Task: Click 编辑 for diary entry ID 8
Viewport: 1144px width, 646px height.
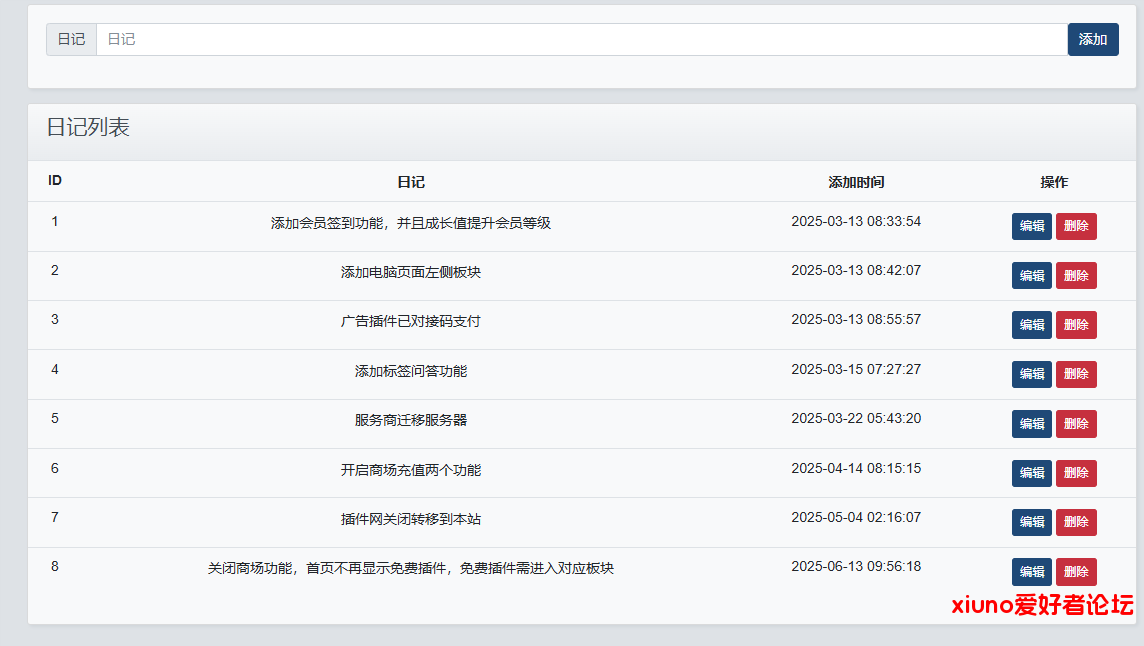Action: click(x=1031, y=572)
